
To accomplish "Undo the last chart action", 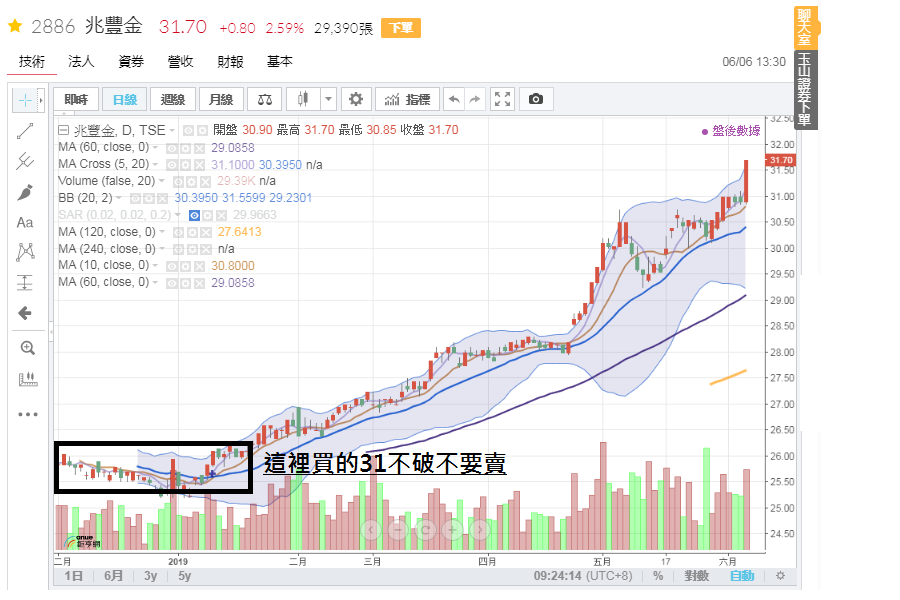I will point(454,99).
